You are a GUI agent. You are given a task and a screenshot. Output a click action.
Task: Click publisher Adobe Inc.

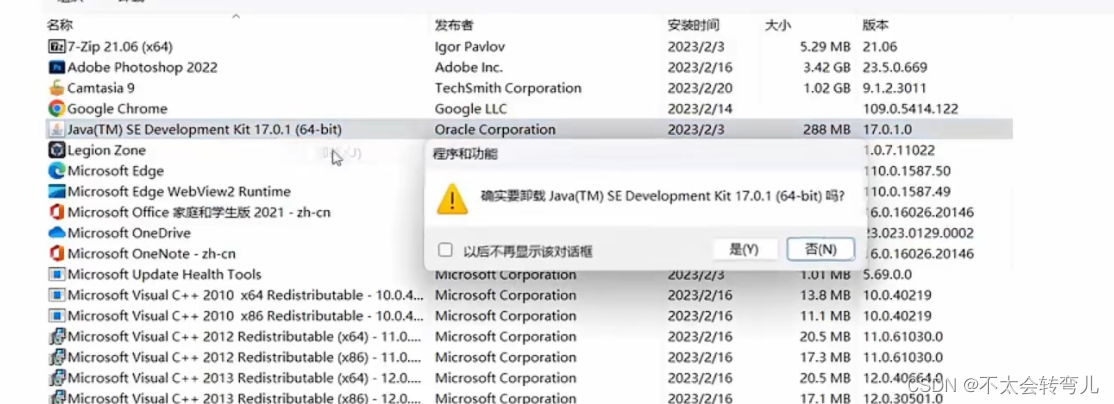click(469, 67)
